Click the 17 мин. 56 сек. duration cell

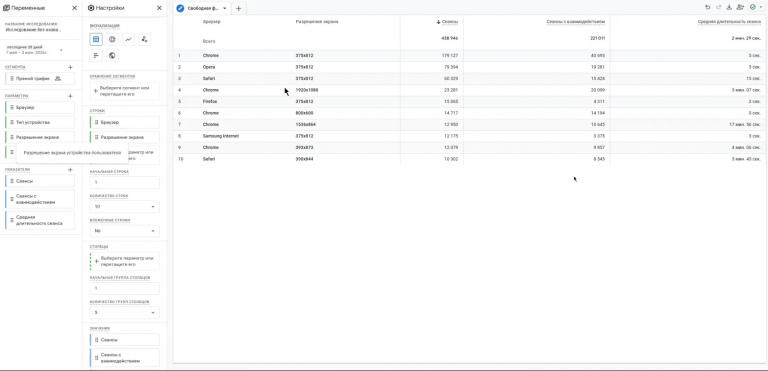(744, 124)
